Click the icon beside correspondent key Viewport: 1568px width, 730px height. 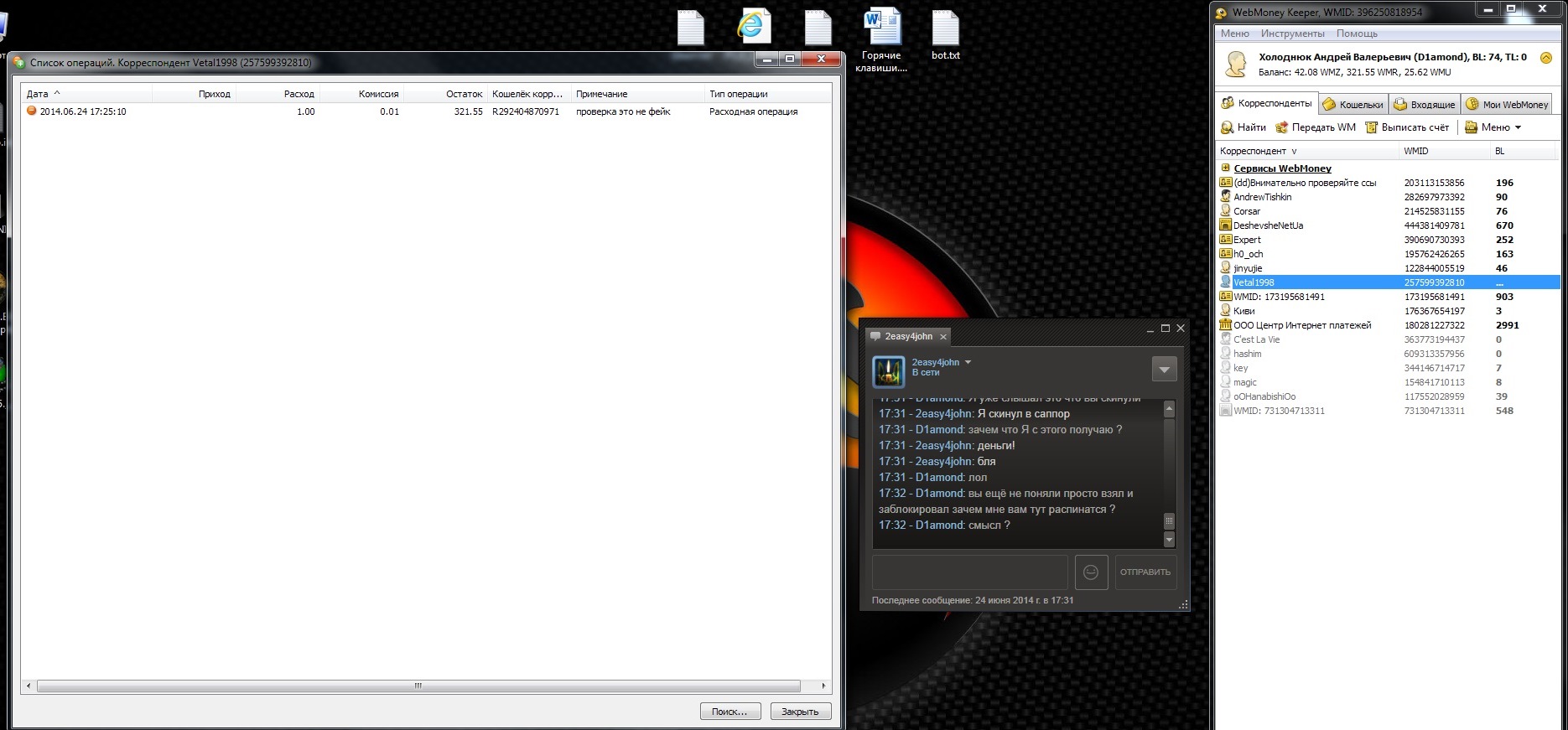pos(1225,367)
